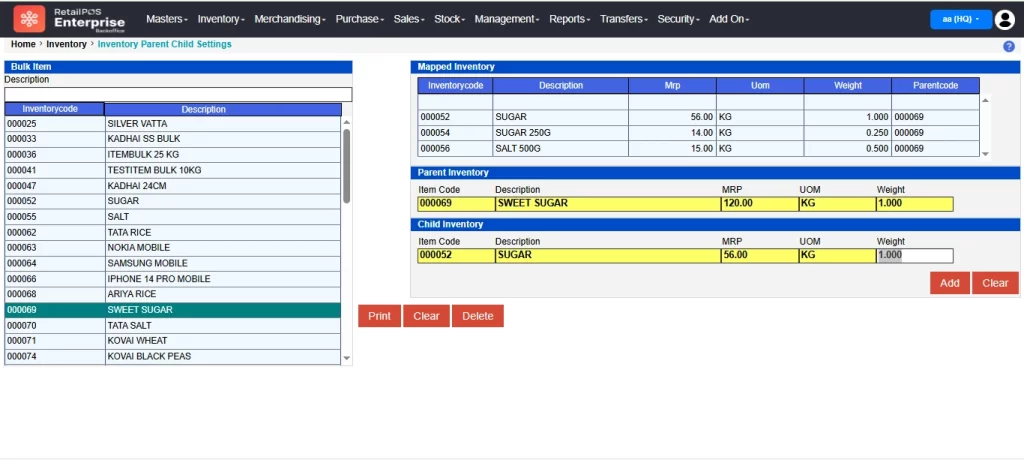Click the Add button

click(950, 283)
